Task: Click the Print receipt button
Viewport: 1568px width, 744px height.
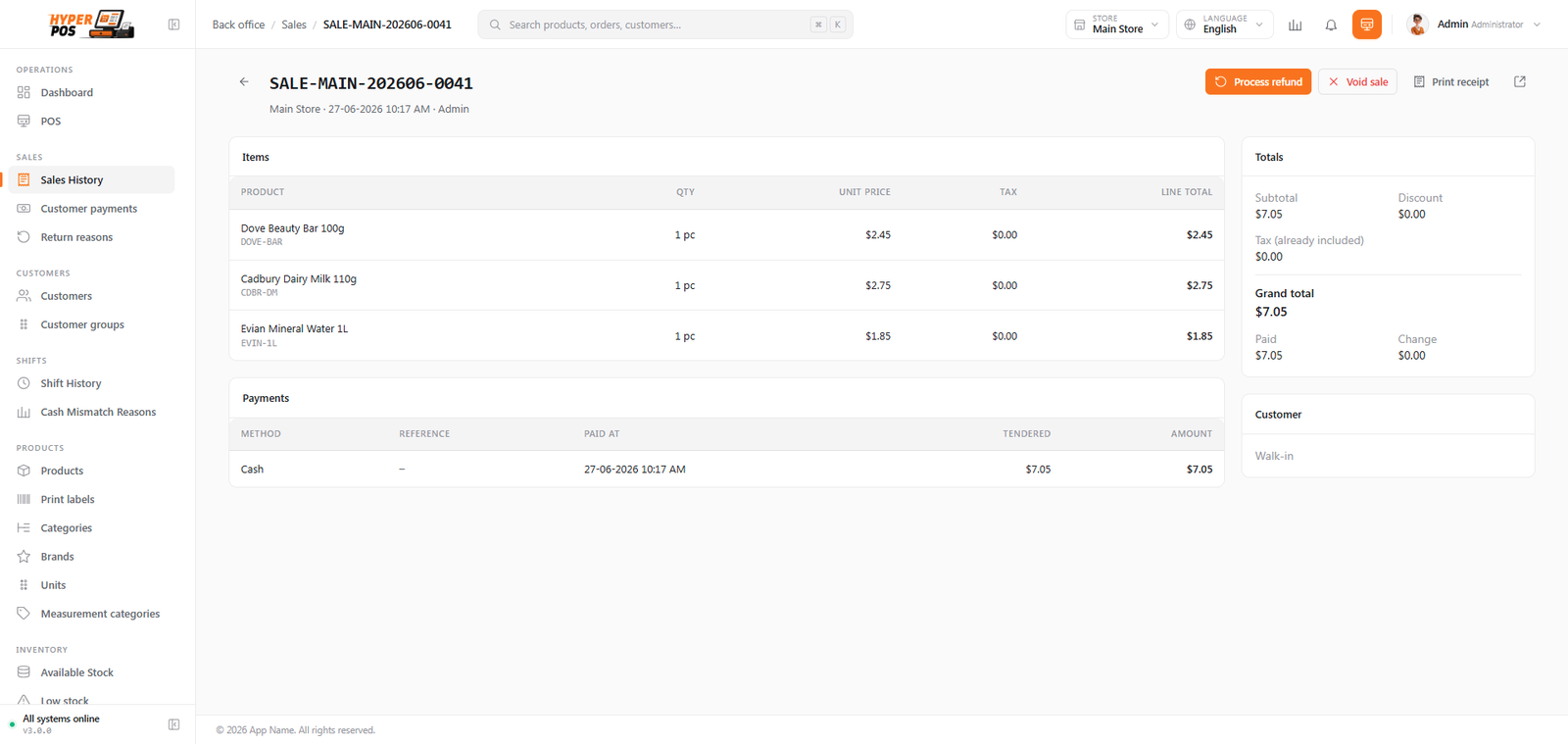Action: point(1450,81)
